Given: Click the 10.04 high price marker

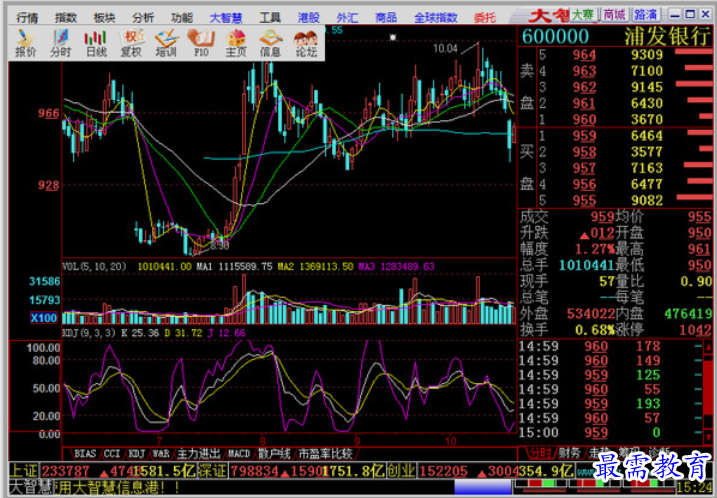Looking at the screenshot, I should pyautogui.click(x=445, y=48).
